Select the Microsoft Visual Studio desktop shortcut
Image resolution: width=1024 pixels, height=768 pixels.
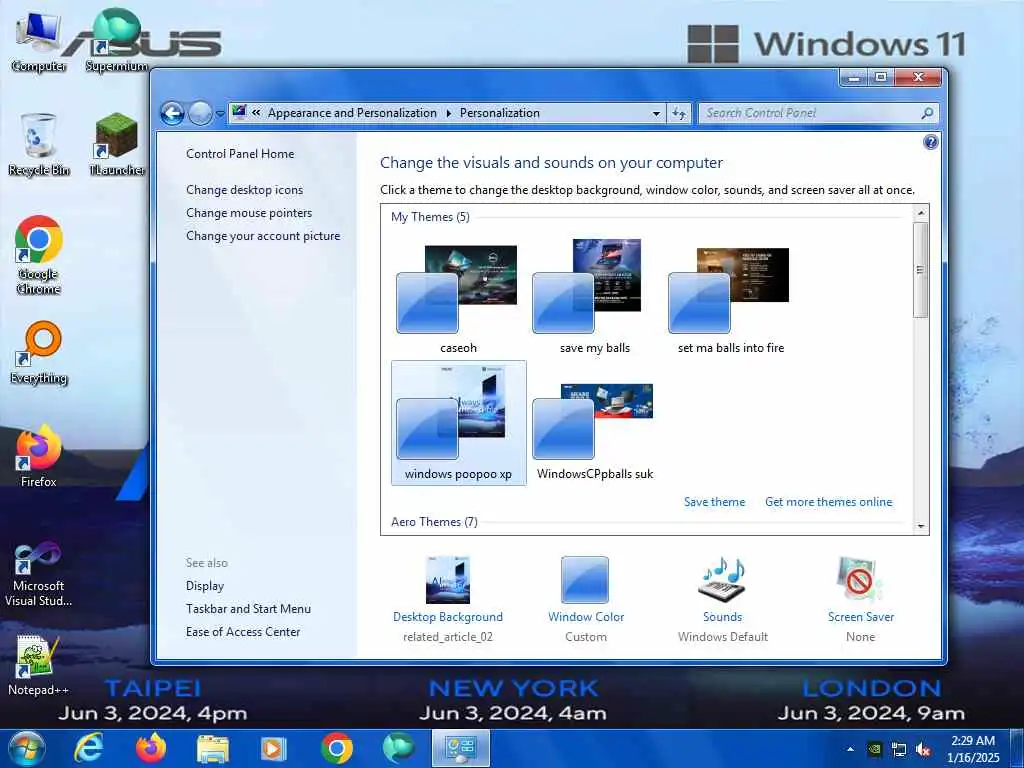click(x=39, y=573)
